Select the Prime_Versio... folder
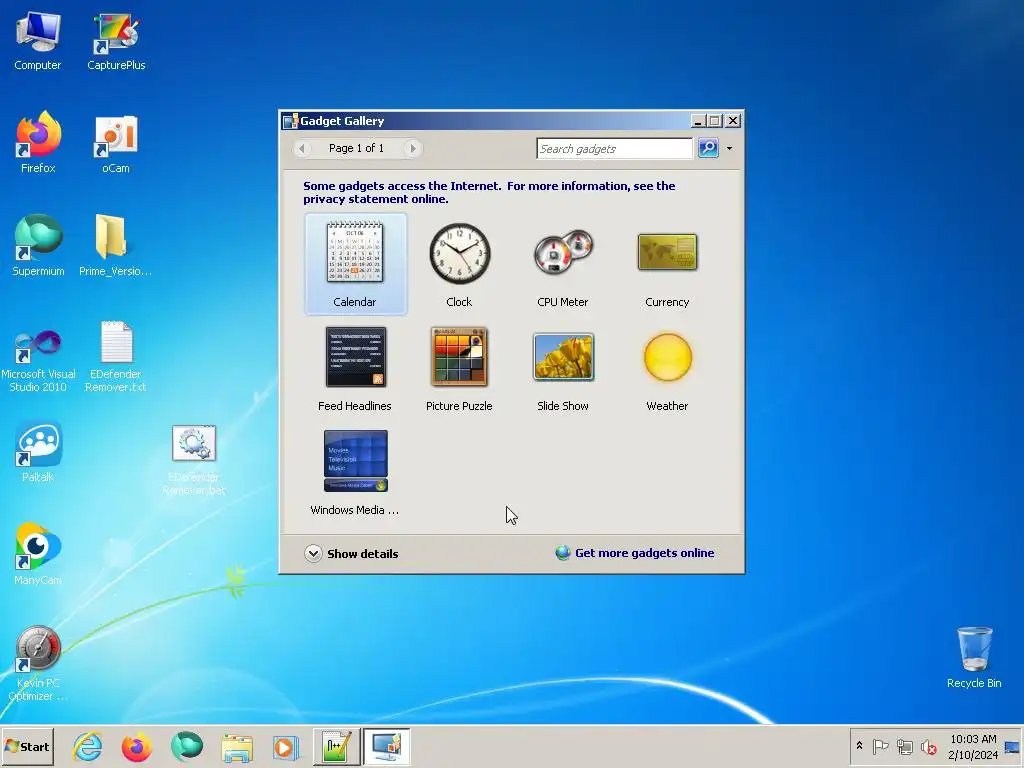Viewport: 1024px width, 768px height. [x=115, y=246]
